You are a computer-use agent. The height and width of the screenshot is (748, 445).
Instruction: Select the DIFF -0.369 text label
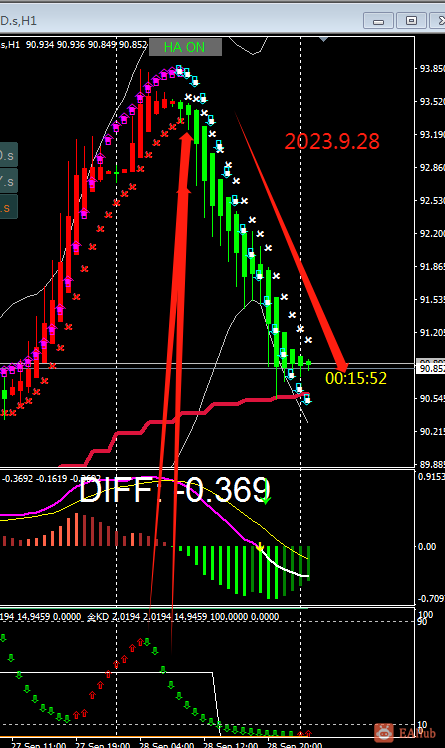[175, 490]
